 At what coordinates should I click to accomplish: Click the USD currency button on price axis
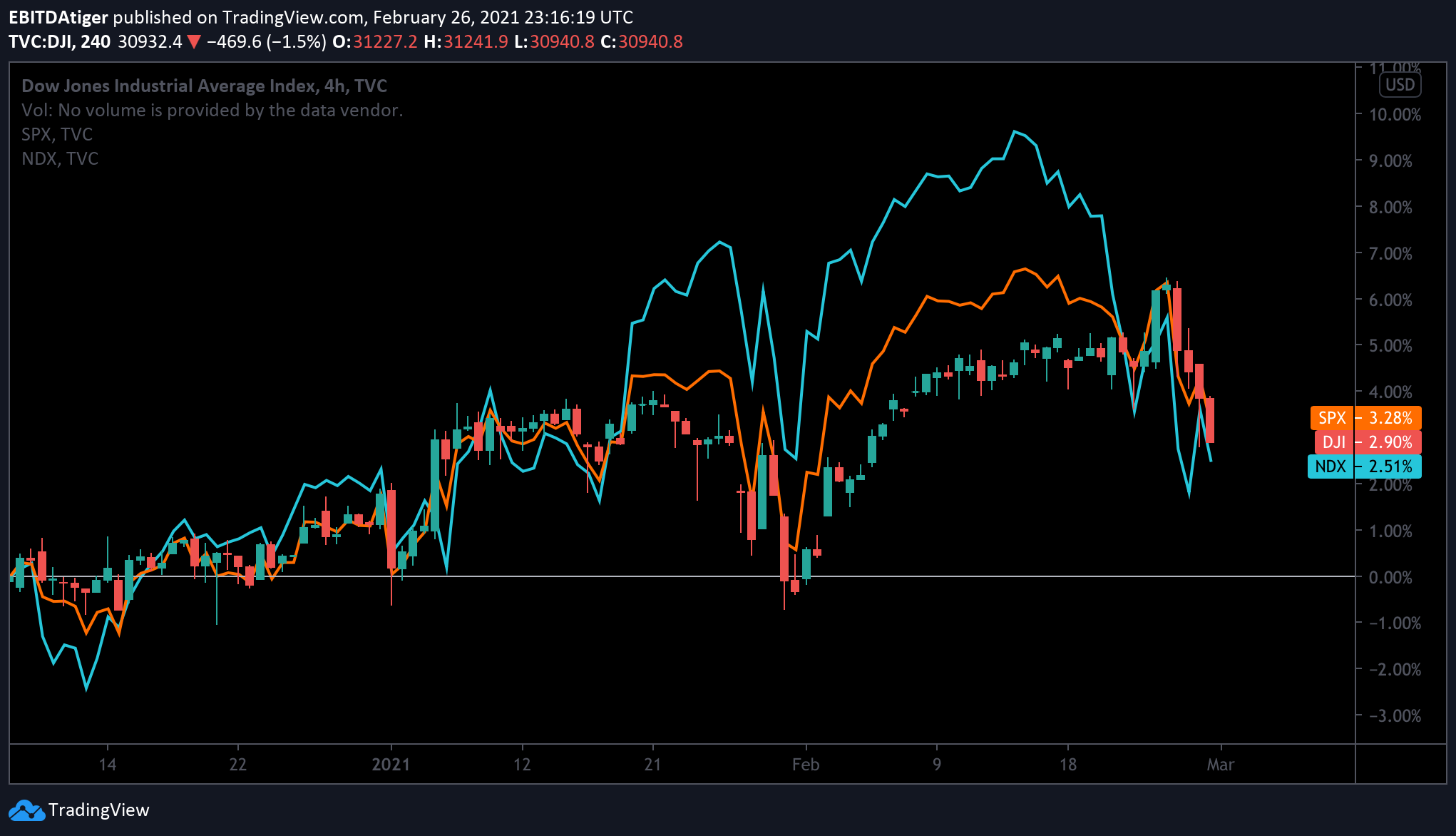pyautogui.click(x=1400, y=85)
